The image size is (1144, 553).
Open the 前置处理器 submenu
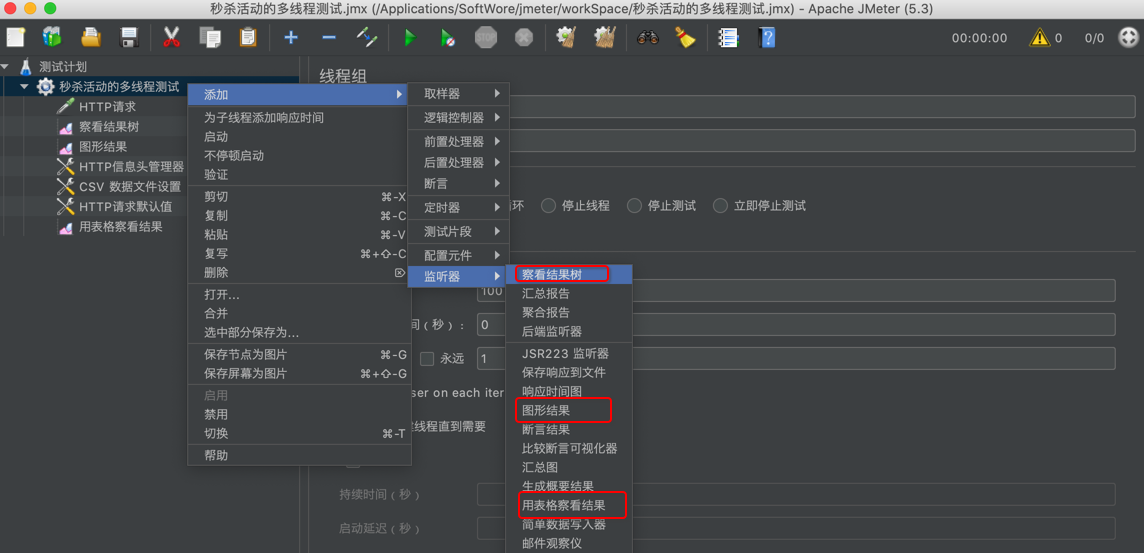(458, 142)
